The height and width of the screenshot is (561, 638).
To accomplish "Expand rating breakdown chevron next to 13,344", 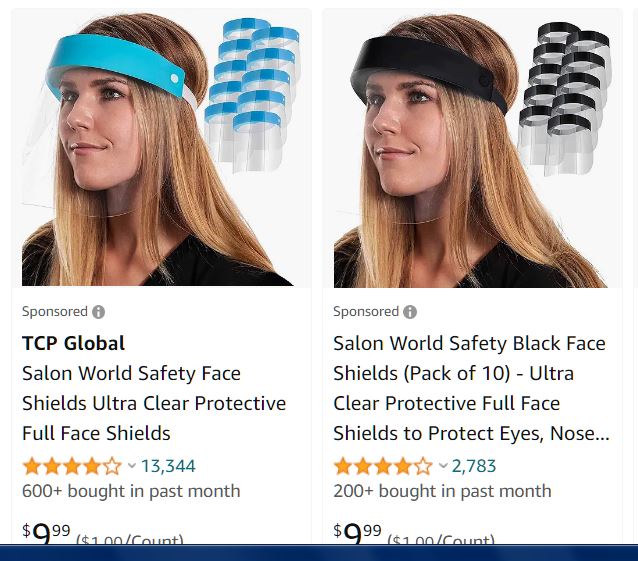I will point(131,465).
